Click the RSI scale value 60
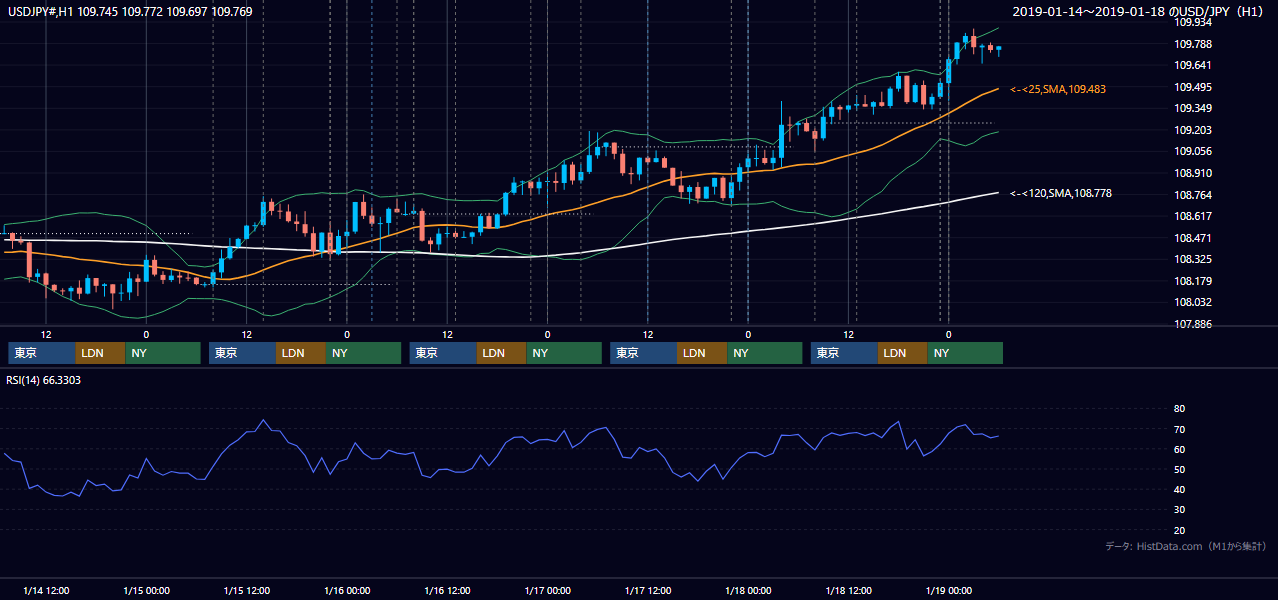The width and height of the screenshot is (1278, 600). pos(1179,449)
